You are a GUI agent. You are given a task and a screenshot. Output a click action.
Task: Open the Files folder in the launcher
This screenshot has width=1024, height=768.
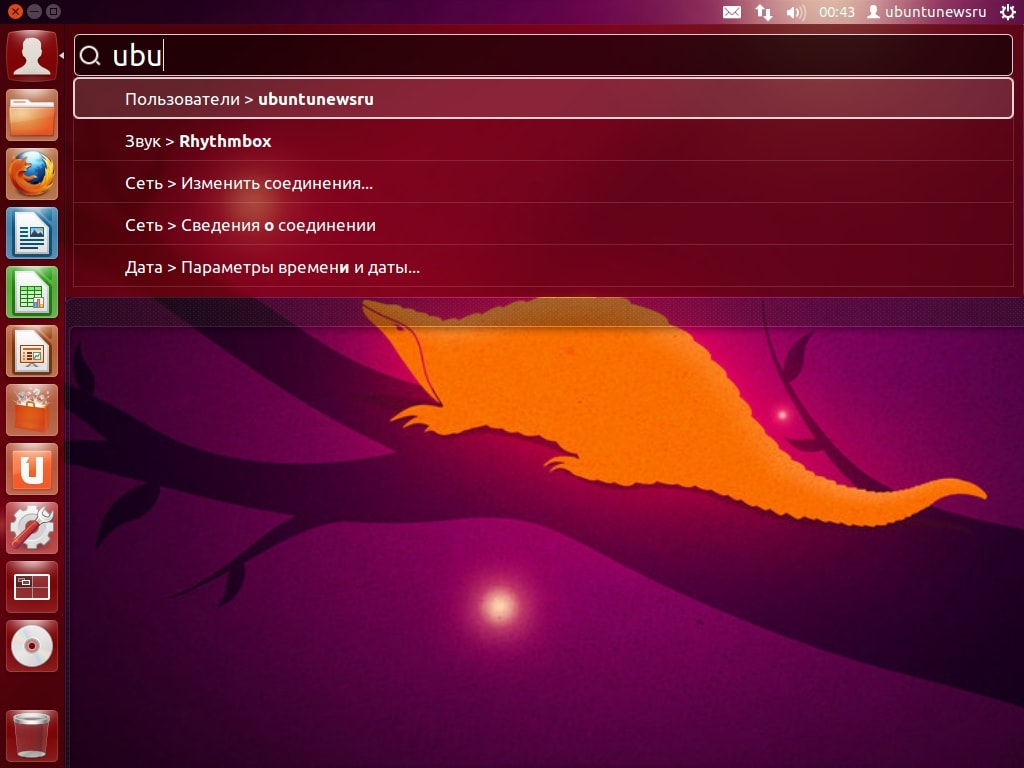(32, 115)
